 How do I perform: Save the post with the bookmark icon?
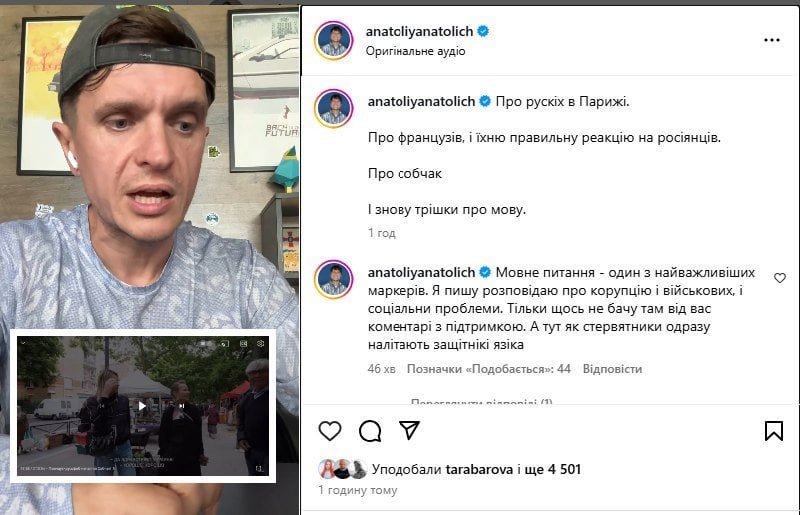click(773, 431)
